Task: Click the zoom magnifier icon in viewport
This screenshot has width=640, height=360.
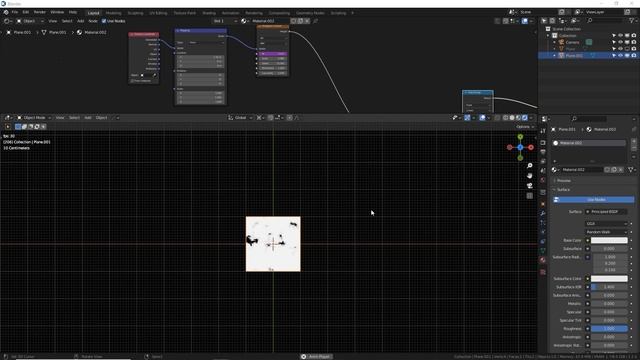Action: coord(529,166)
